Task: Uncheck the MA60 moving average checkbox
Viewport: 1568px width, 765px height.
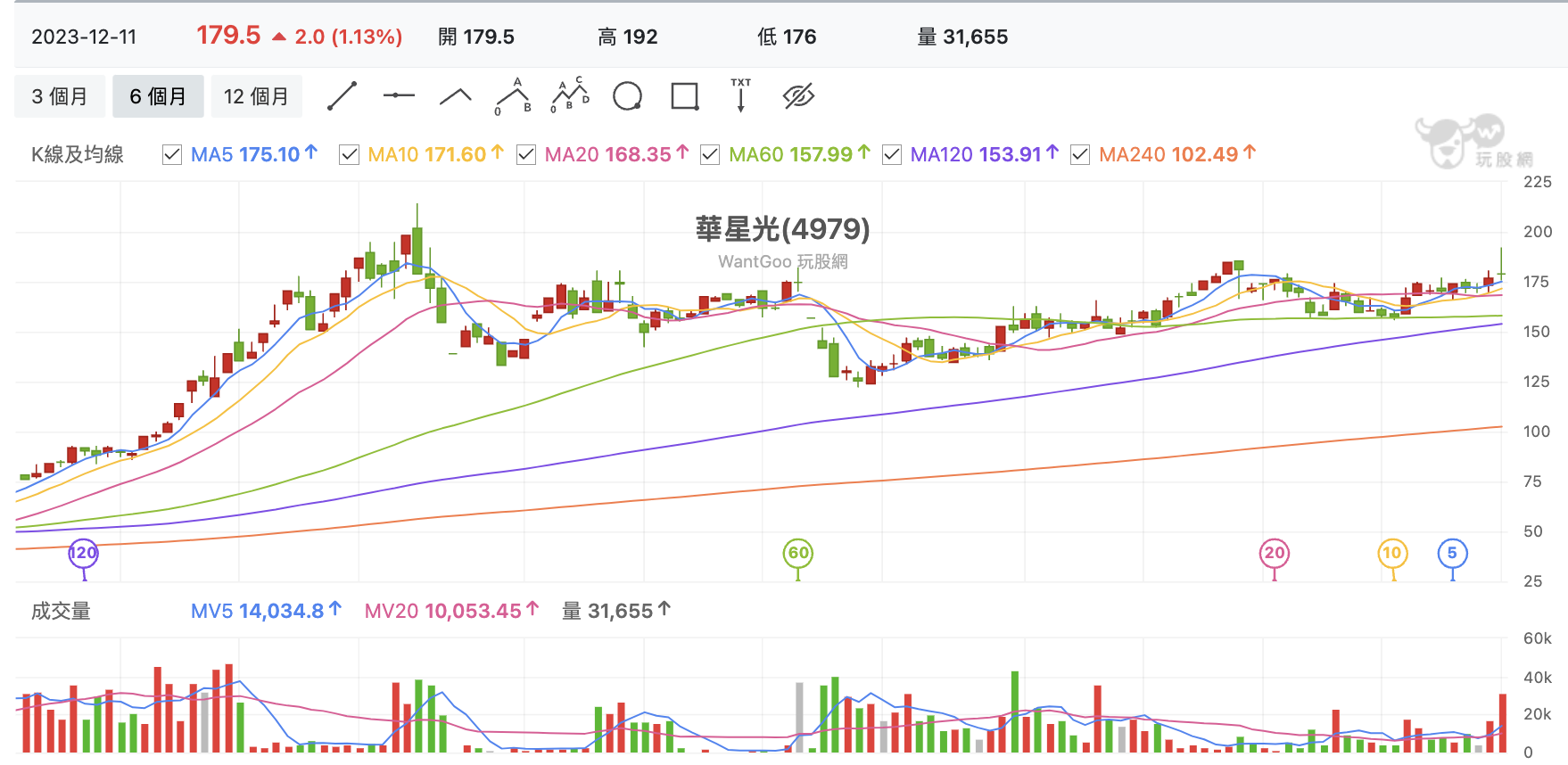Action: click(x=710, y=155)
